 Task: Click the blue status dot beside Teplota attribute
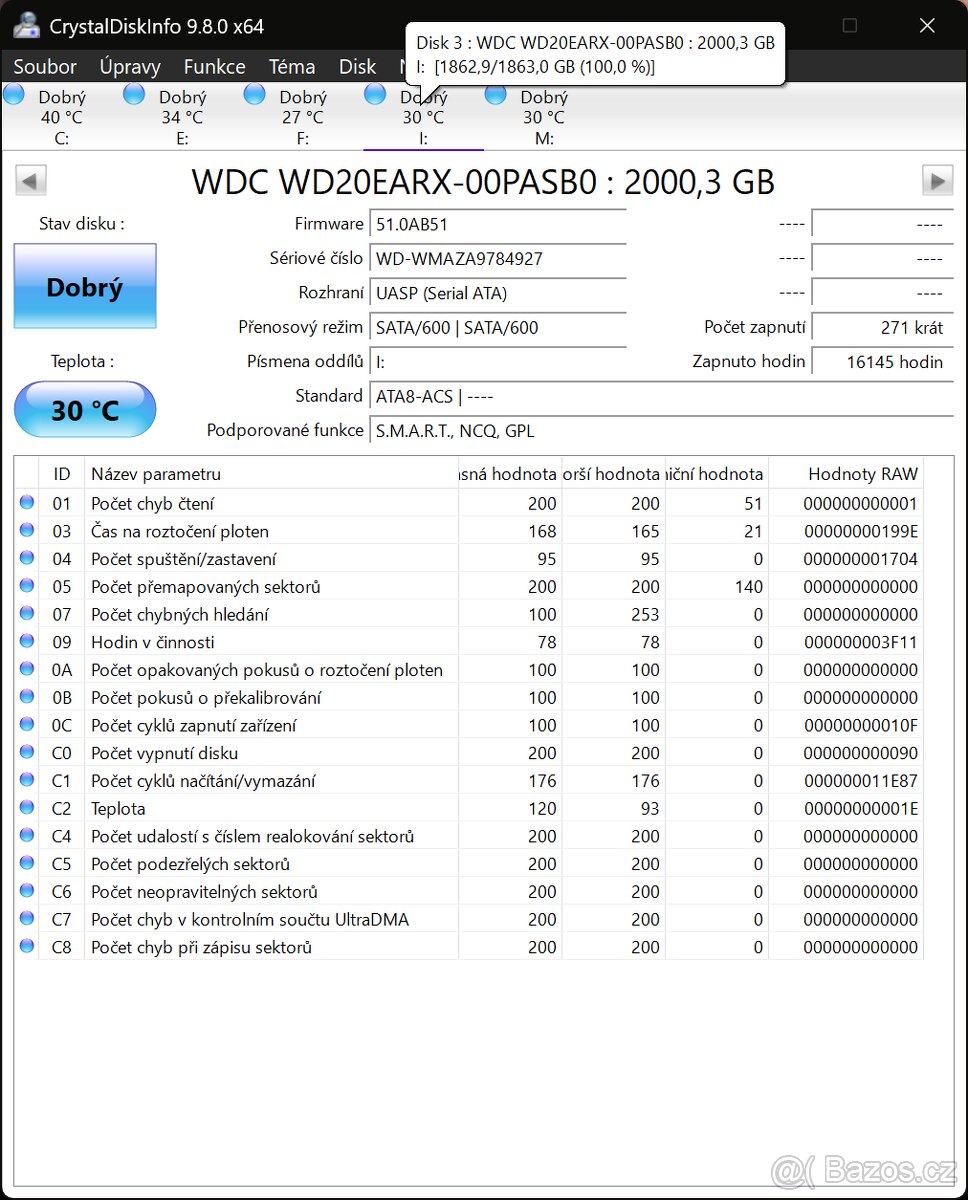click(x=26, y=808)
